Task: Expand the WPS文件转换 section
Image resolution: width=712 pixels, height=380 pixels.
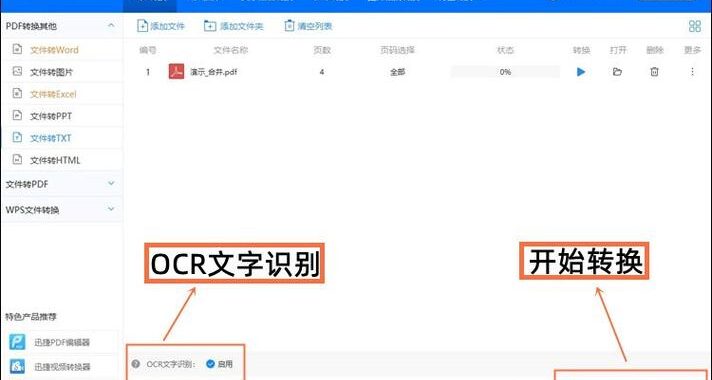Action: (x=111, y=209)
